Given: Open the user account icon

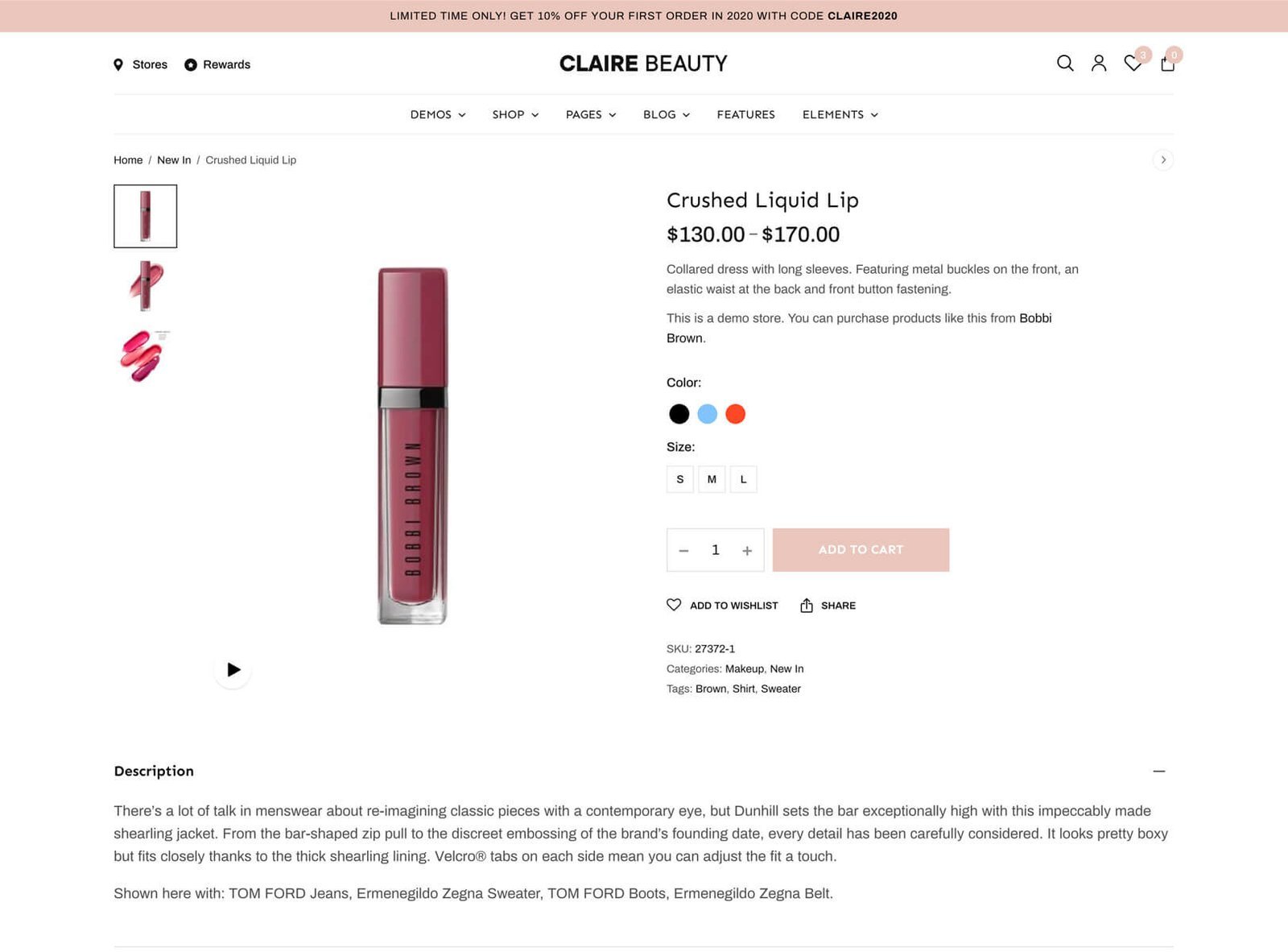Looking at the screenshot, I should pyautogui.click(x=1099, y=64).
